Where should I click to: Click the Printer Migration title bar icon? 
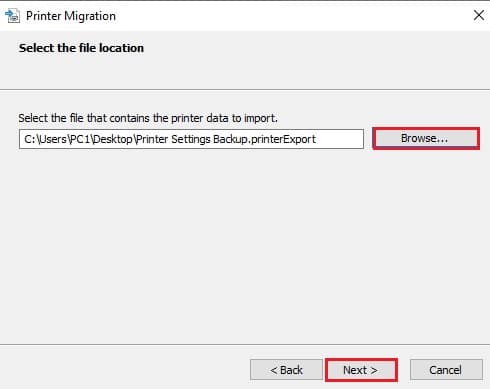pos(12,16)
